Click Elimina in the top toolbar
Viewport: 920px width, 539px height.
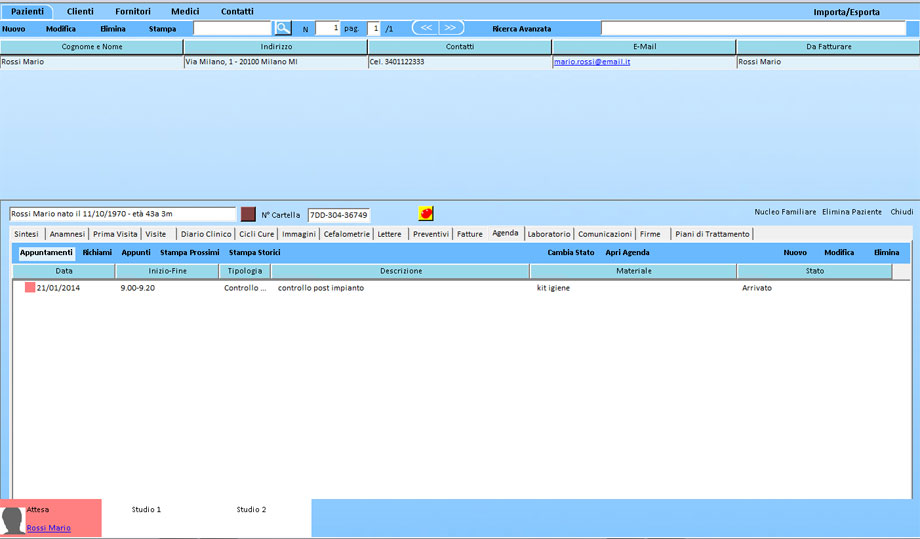click(x=113, y=29)
